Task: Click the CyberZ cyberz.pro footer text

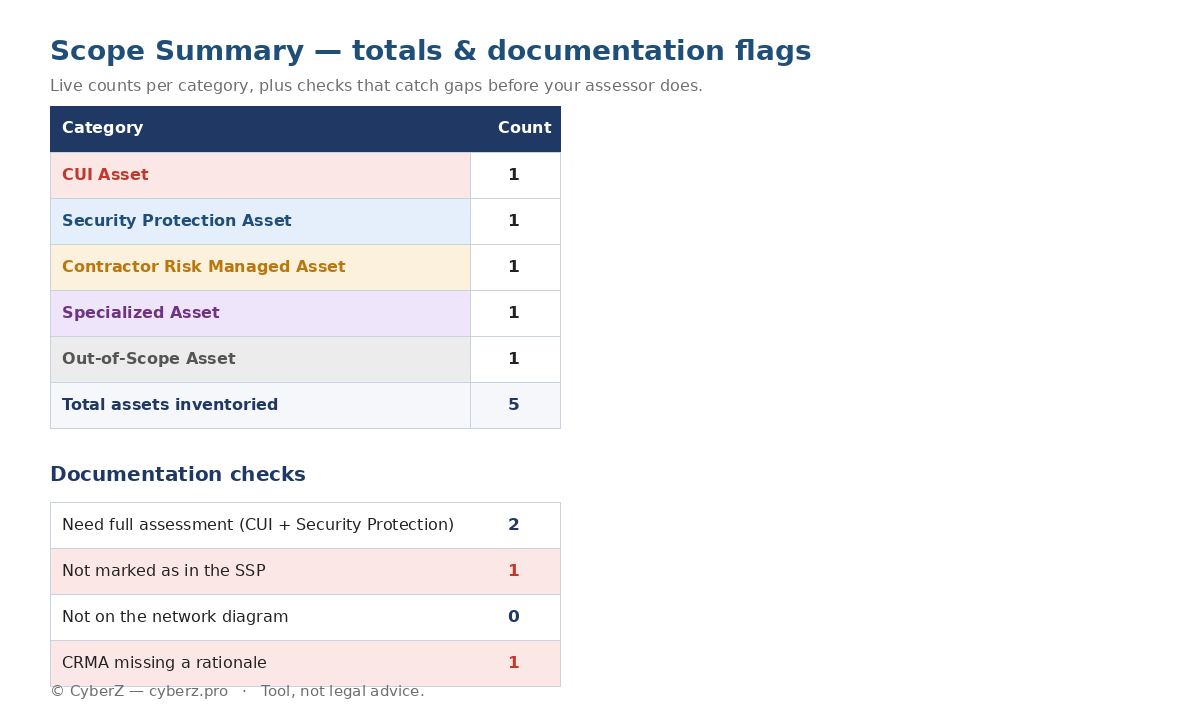Action: tap(139, 692)
